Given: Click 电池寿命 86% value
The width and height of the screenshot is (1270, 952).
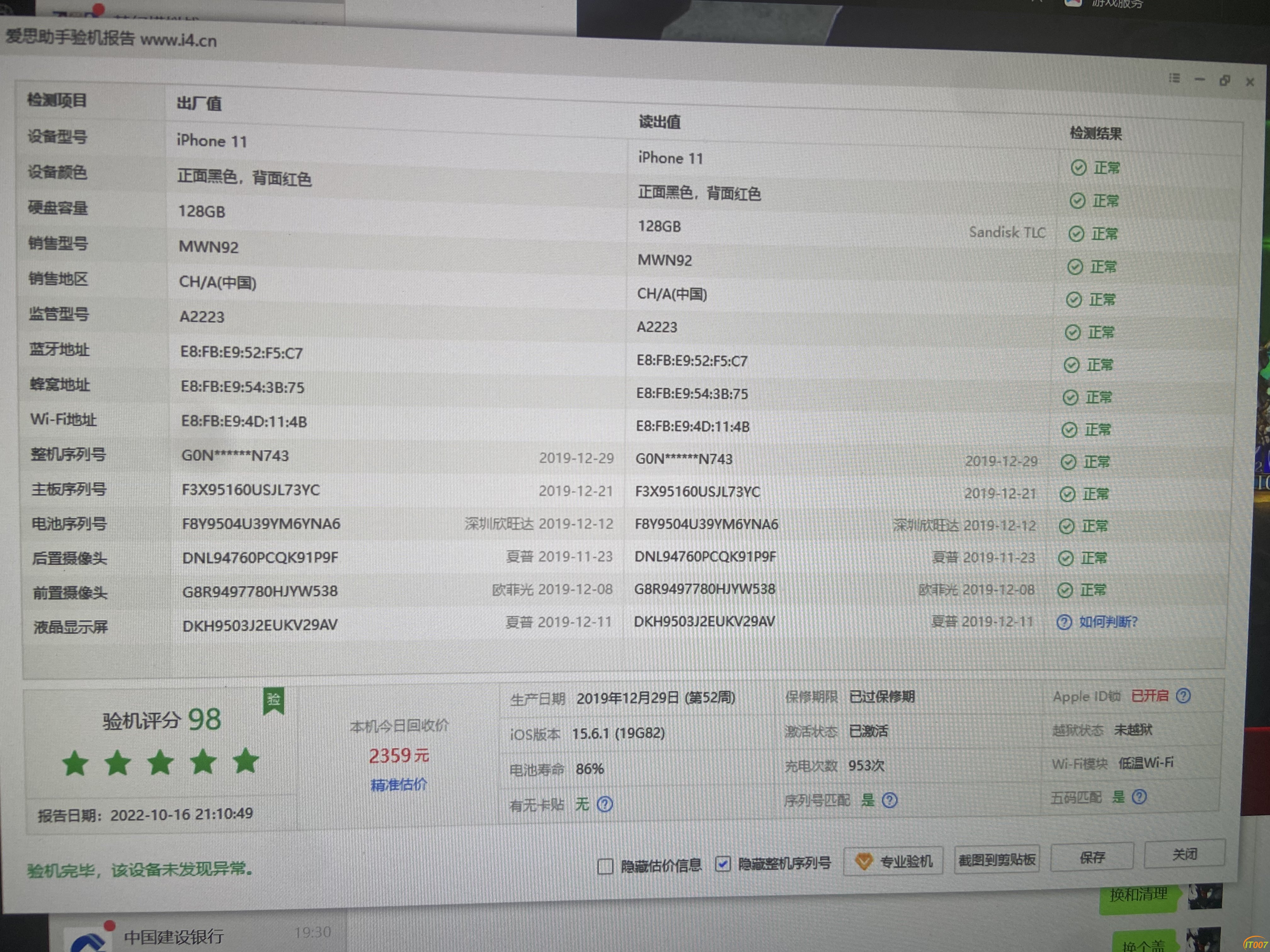Looking at the screenshot, I should tap(590, 769).
